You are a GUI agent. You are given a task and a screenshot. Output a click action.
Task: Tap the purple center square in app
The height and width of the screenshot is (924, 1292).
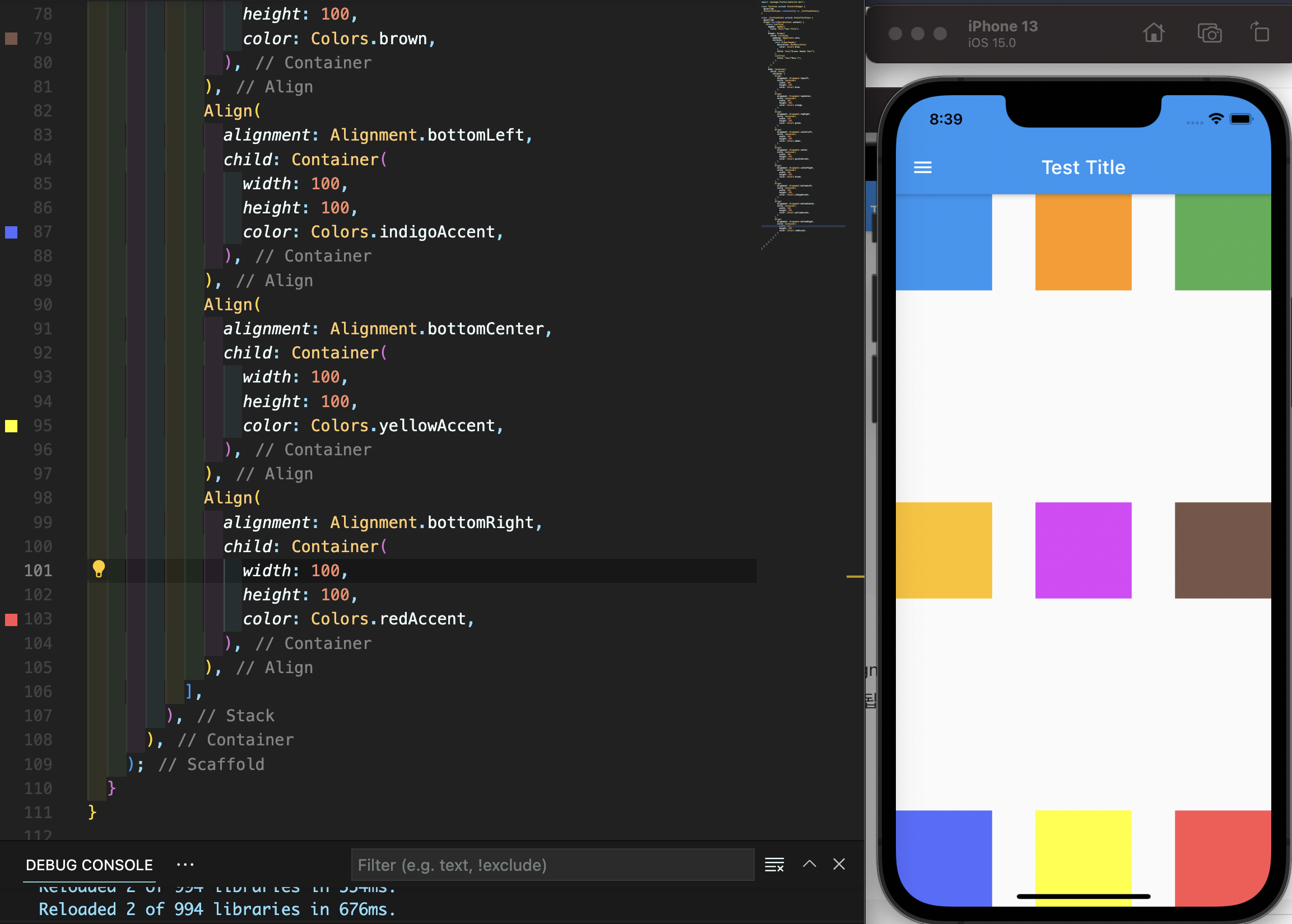pos(1082,550)
